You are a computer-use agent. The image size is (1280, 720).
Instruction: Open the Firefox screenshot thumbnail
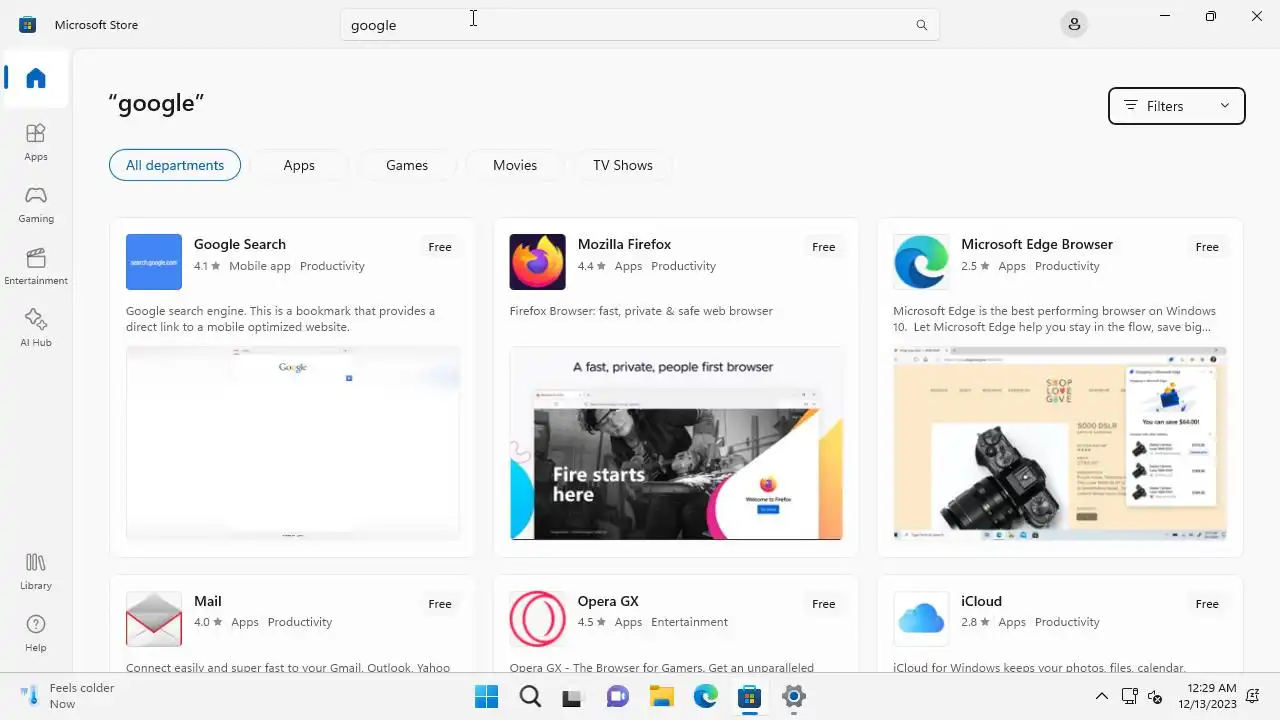coord(676,443)
